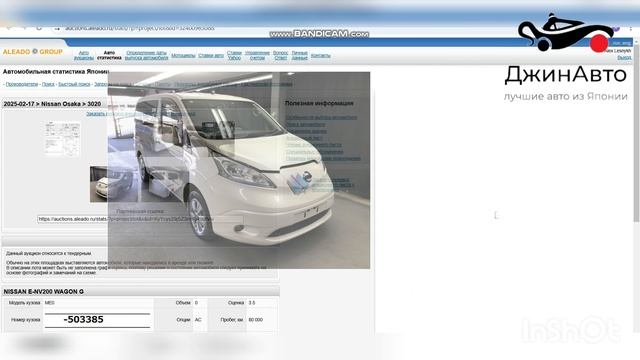640x360 pixels.
Task: Click the 80 000 mileage value
Action: 256,320
